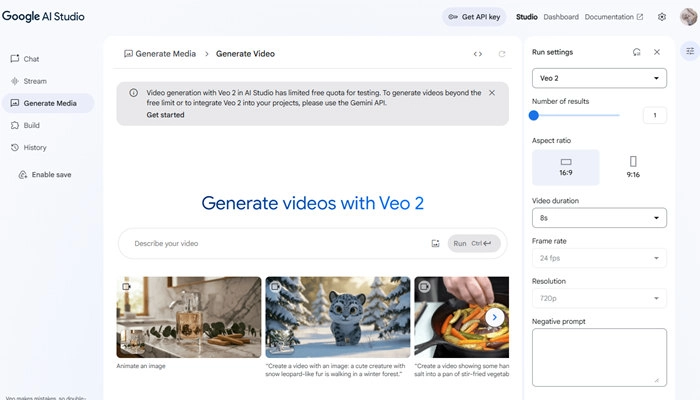Click the Stream waveform icon
The image size is (700, 400).
click(15, 81)
